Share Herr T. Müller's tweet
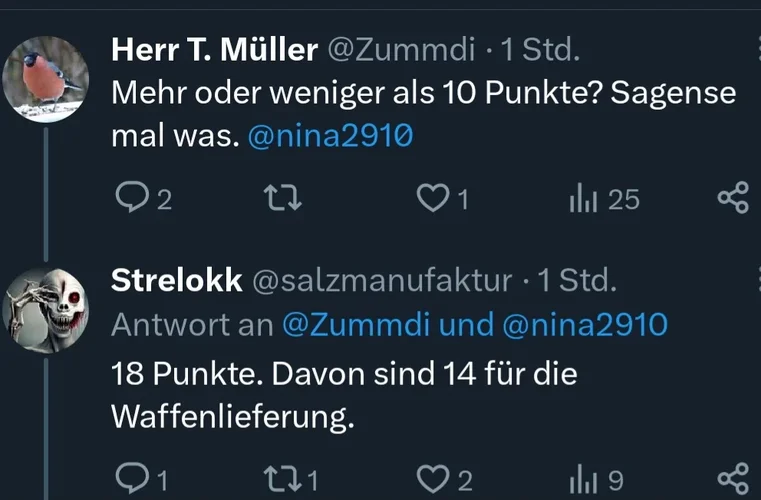The image size is (761, 500). [x=733, y=199]
